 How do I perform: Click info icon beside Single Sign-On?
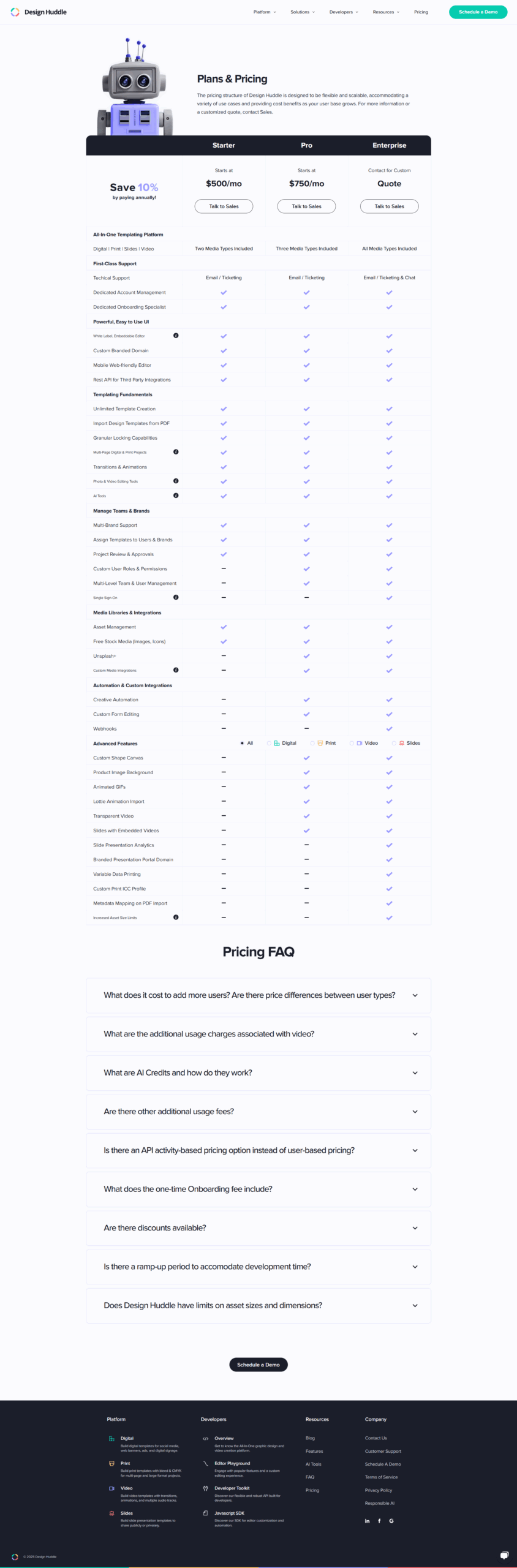click(176, 597)
